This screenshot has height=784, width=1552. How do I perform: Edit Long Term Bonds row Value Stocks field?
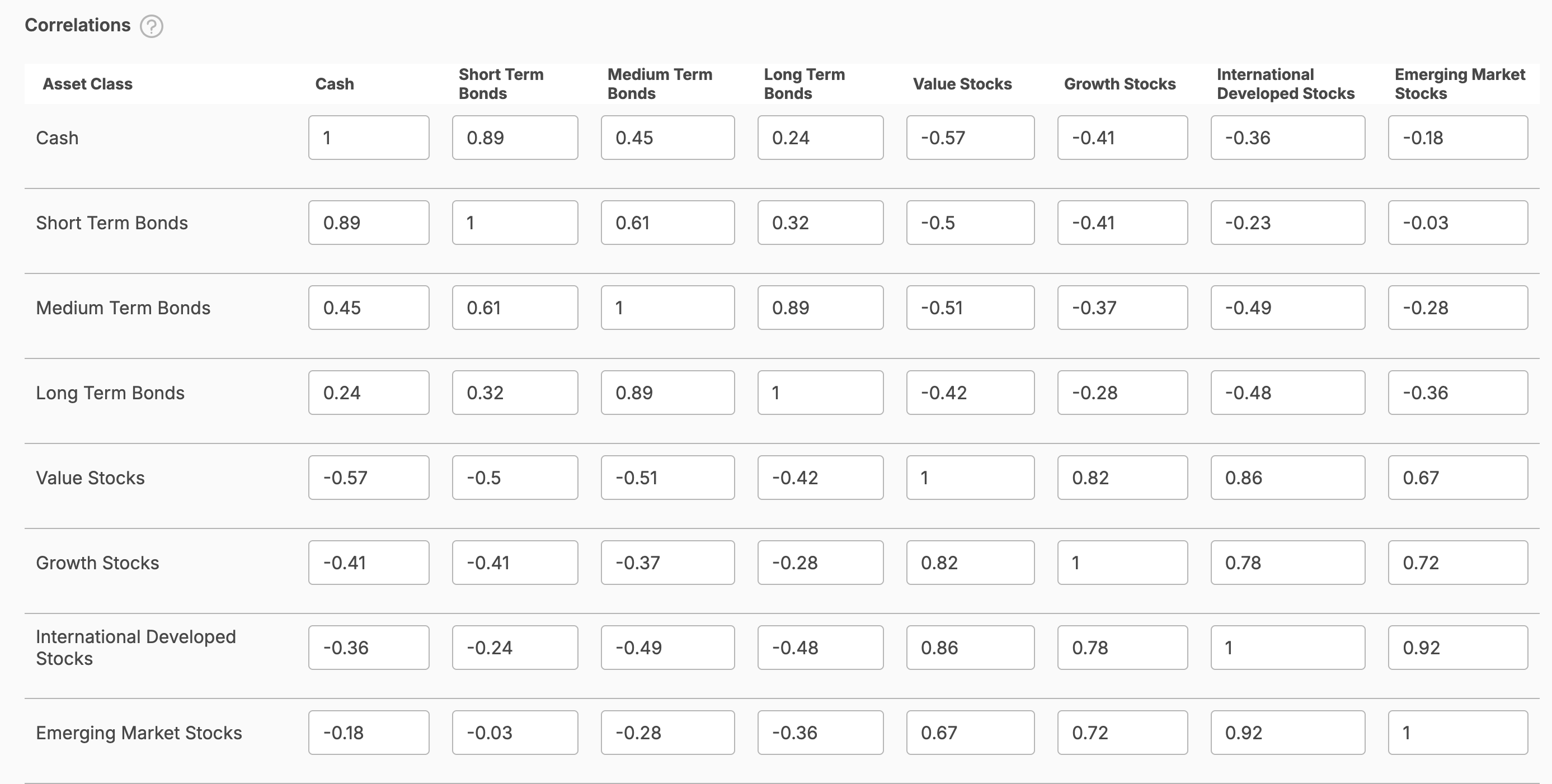coord(970,393)
